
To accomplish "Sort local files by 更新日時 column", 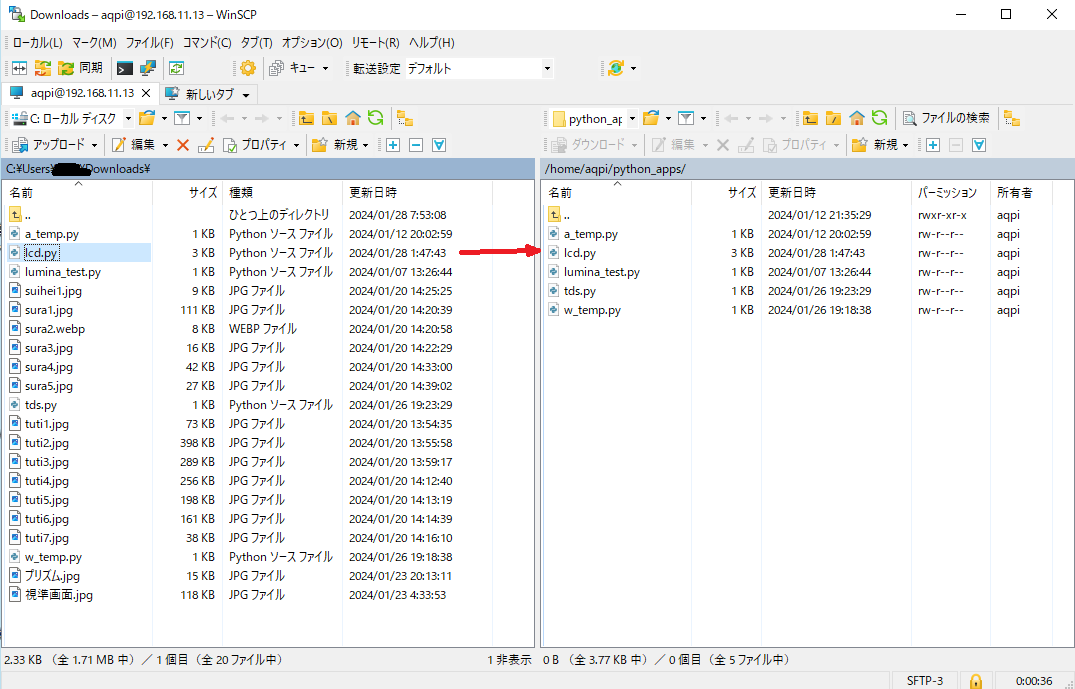I will (x=417, y=193).
